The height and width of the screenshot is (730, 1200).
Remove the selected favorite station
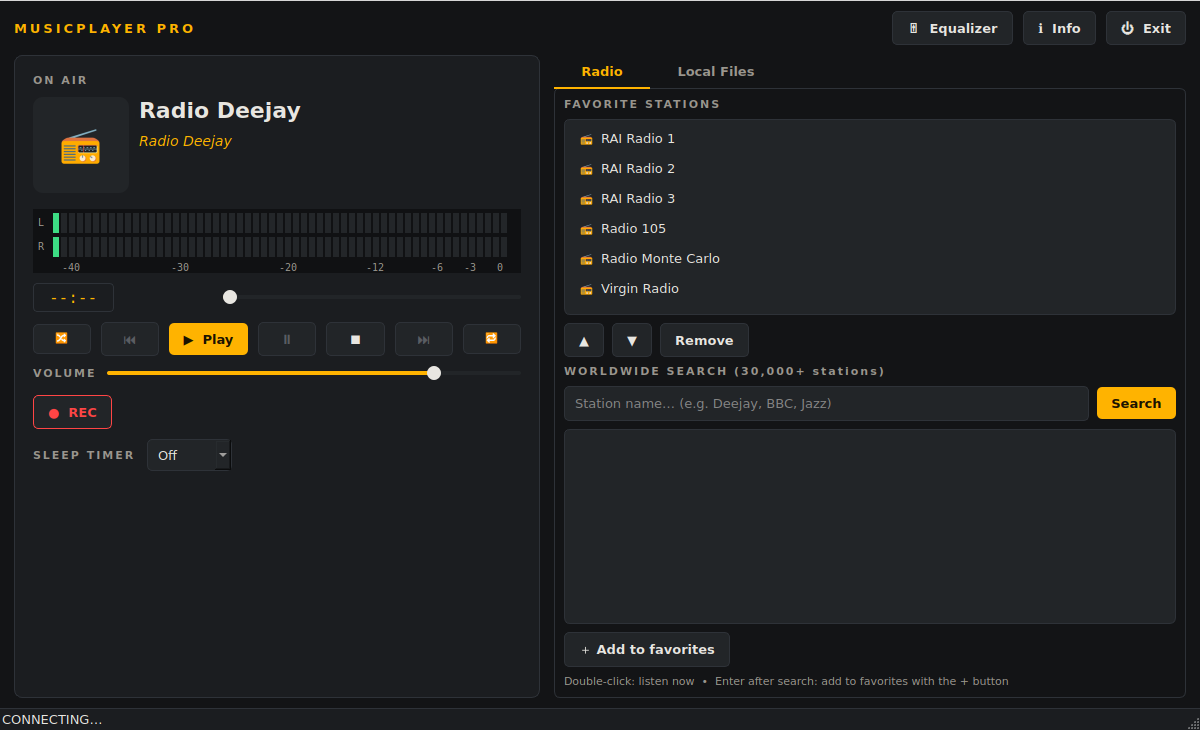704,340
